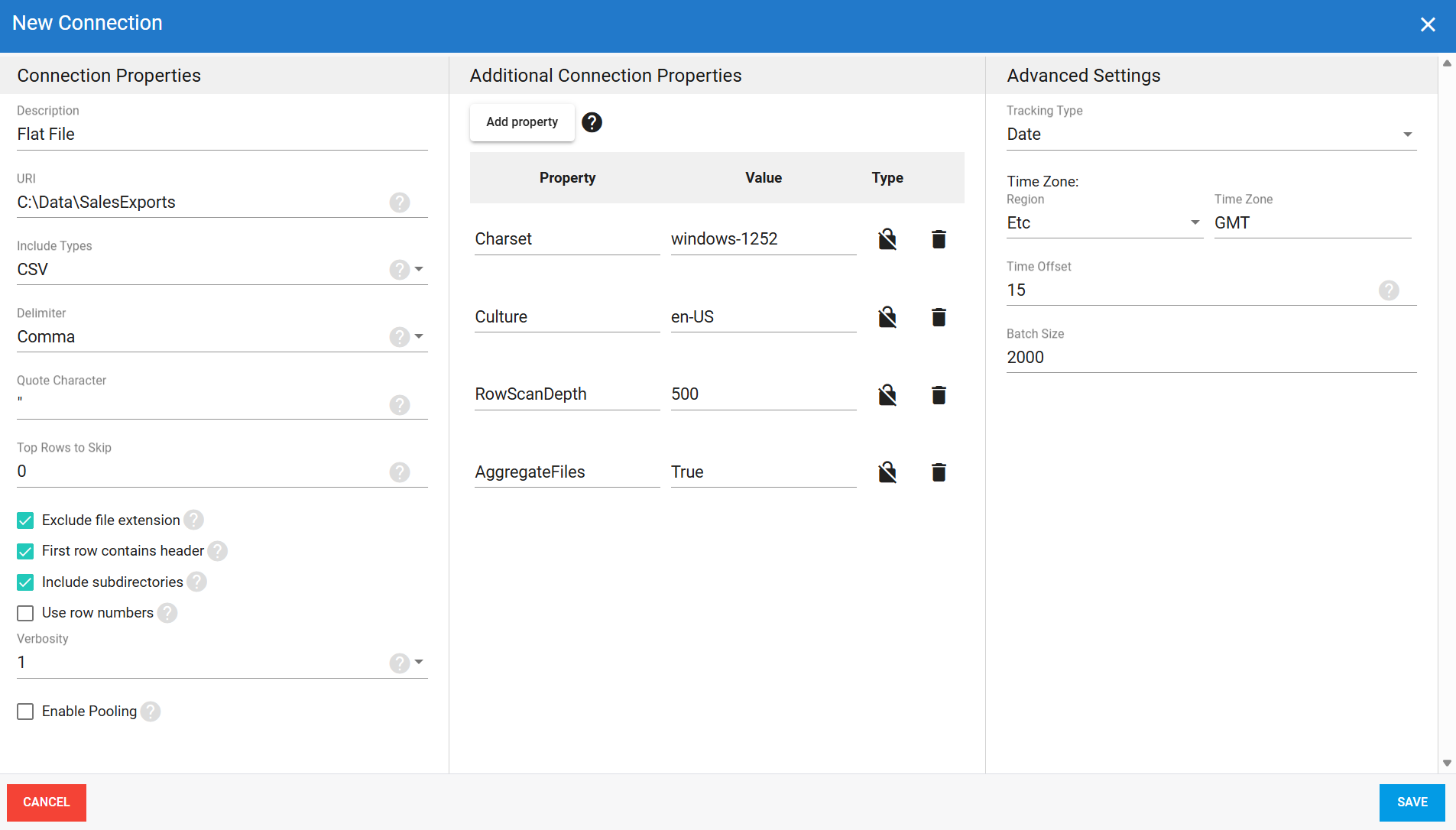
Task: Click help icon beside Include subdirectories
Action: 197,582
